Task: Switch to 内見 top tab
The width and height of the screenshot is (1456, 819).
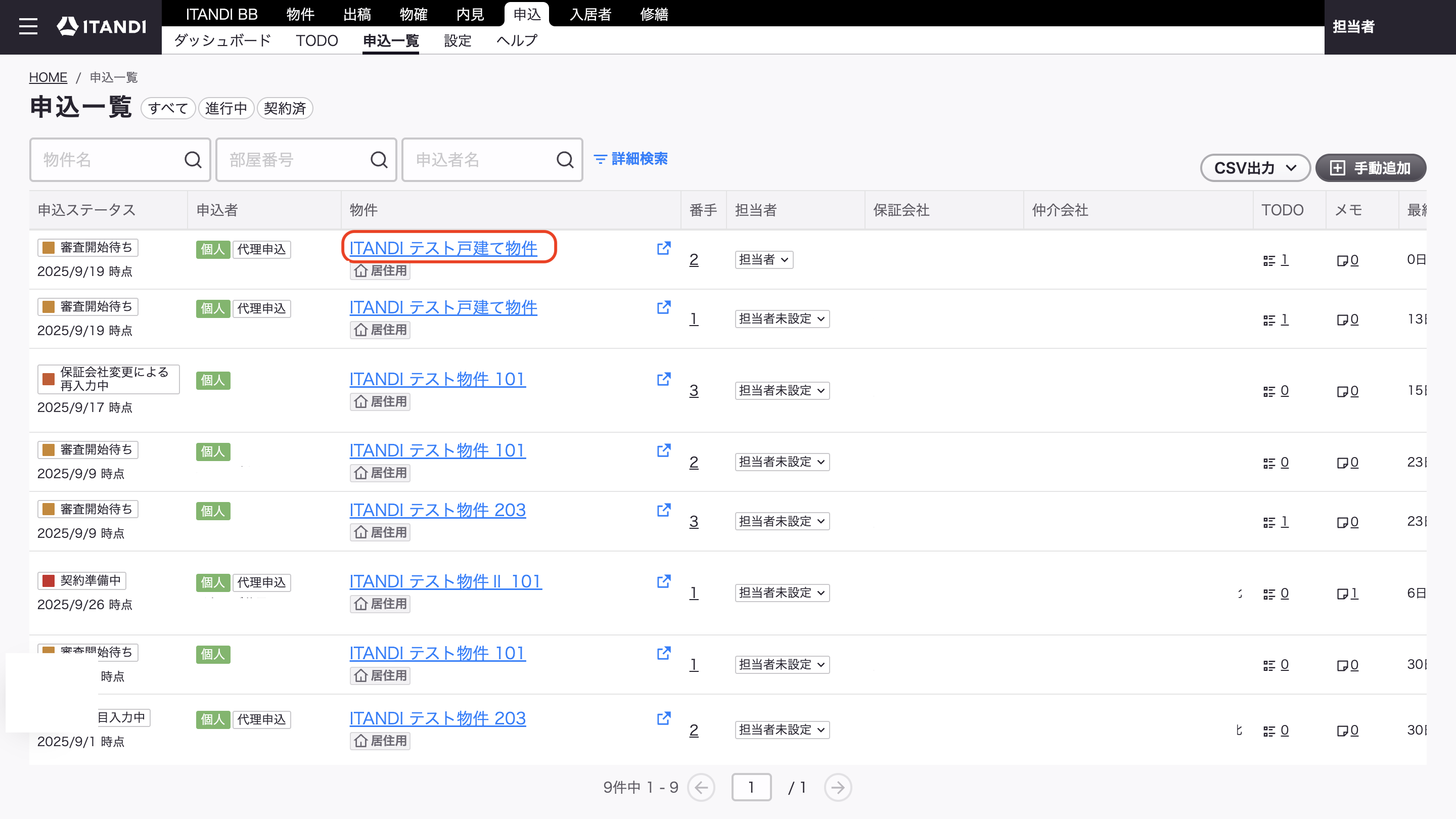Action: tap(470, 14)
